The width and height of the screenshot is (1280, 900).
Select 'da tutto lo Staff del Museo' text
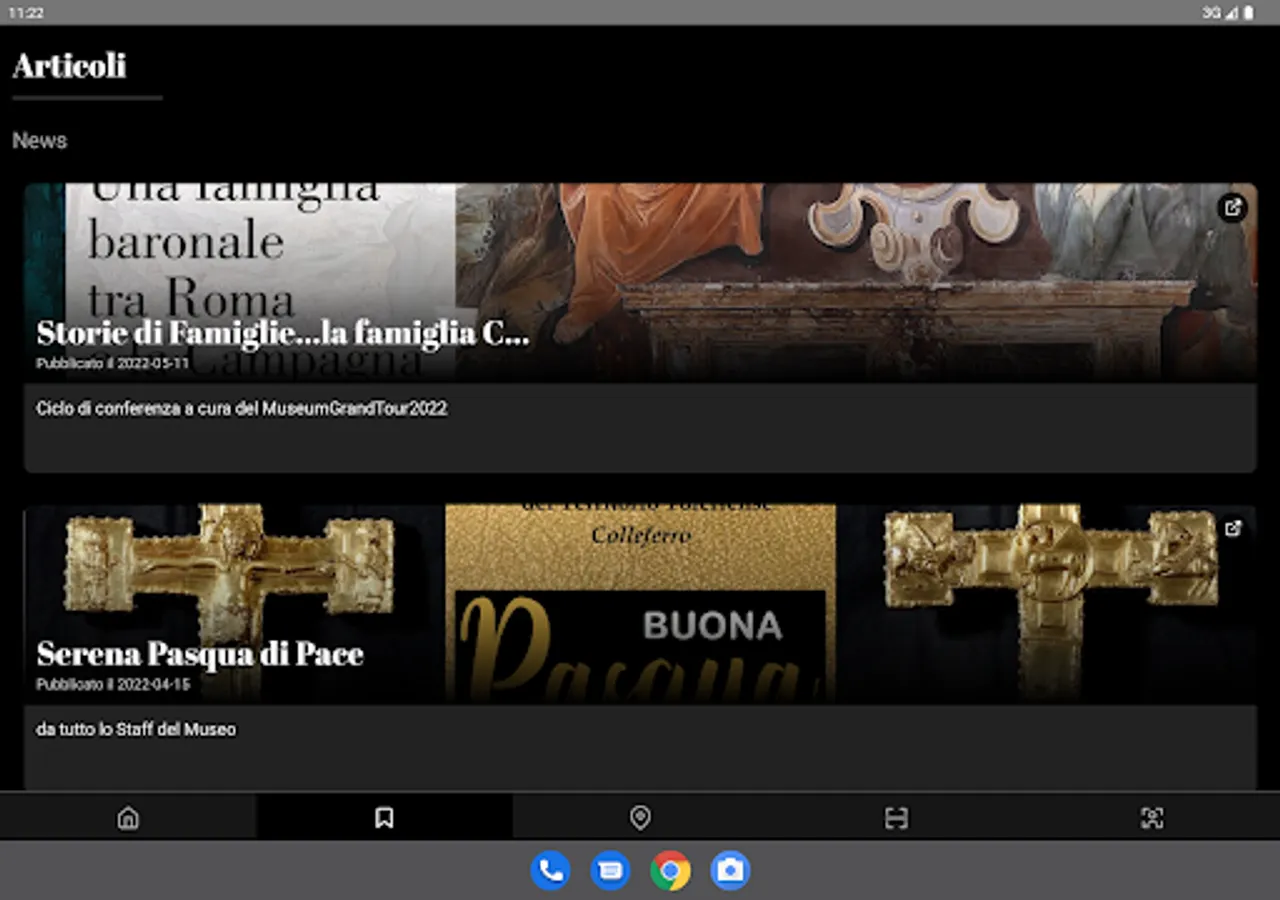(x=136, y=730)
